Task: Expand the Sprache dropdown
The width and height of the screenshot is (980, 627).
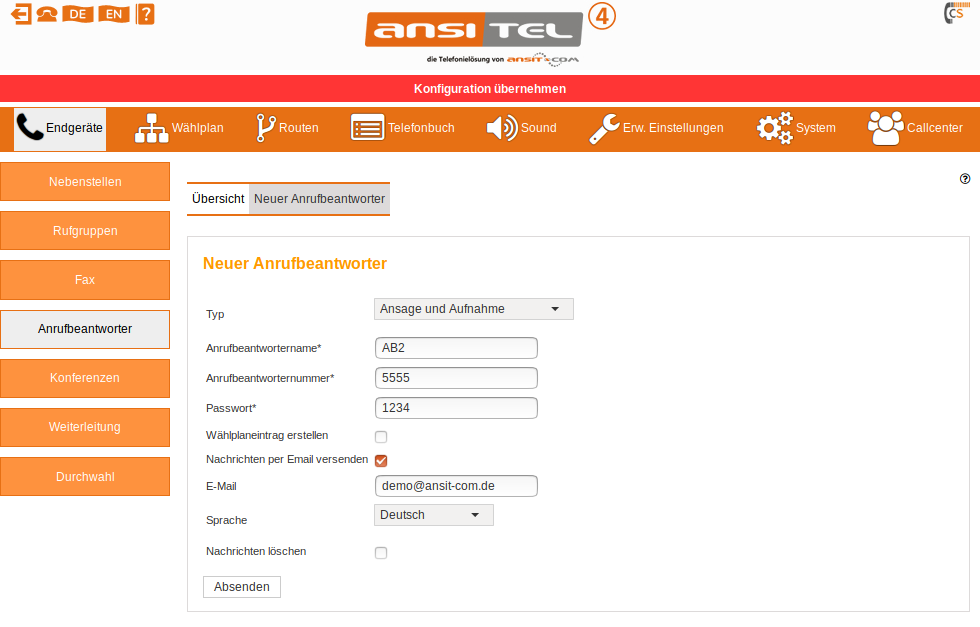Action: click(434, 515)
